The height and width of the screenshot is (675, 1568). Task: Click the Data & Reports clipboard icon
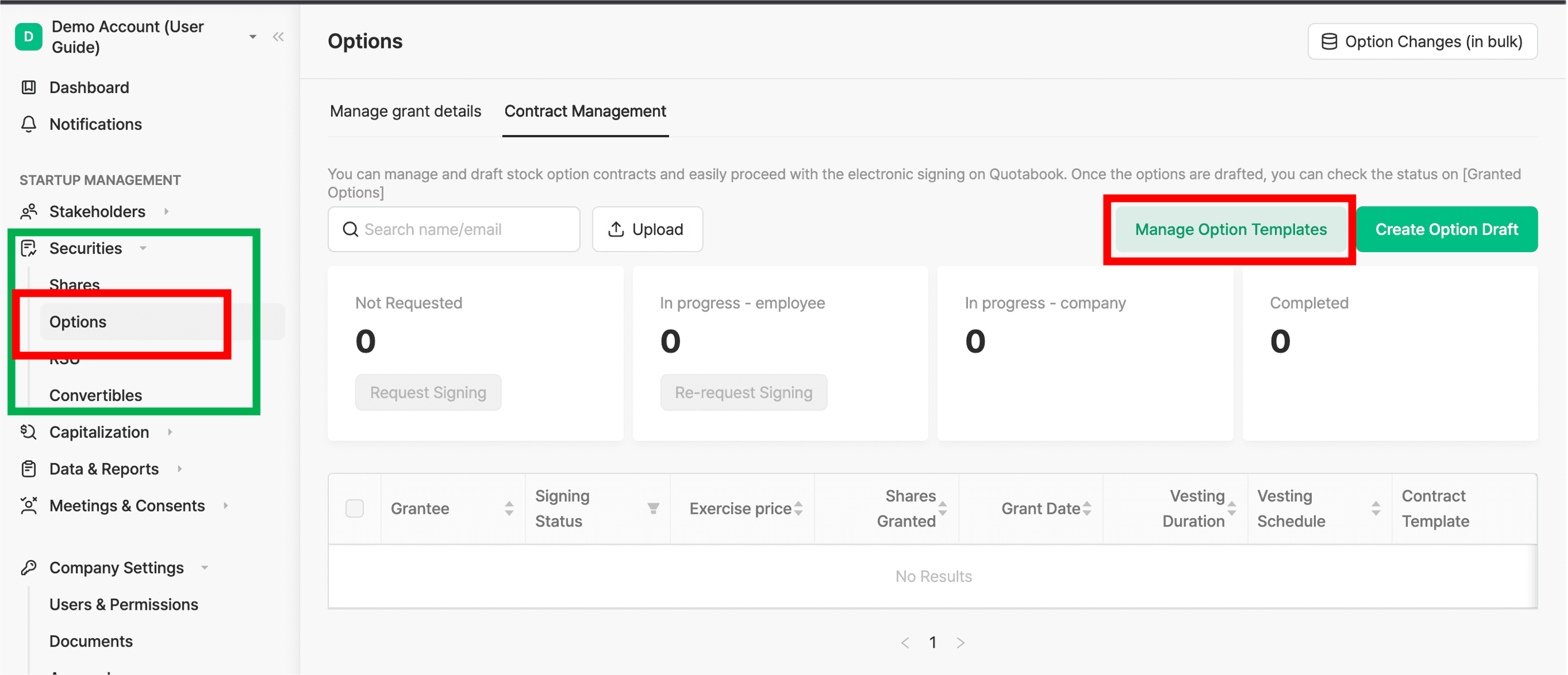click(28, 469)
